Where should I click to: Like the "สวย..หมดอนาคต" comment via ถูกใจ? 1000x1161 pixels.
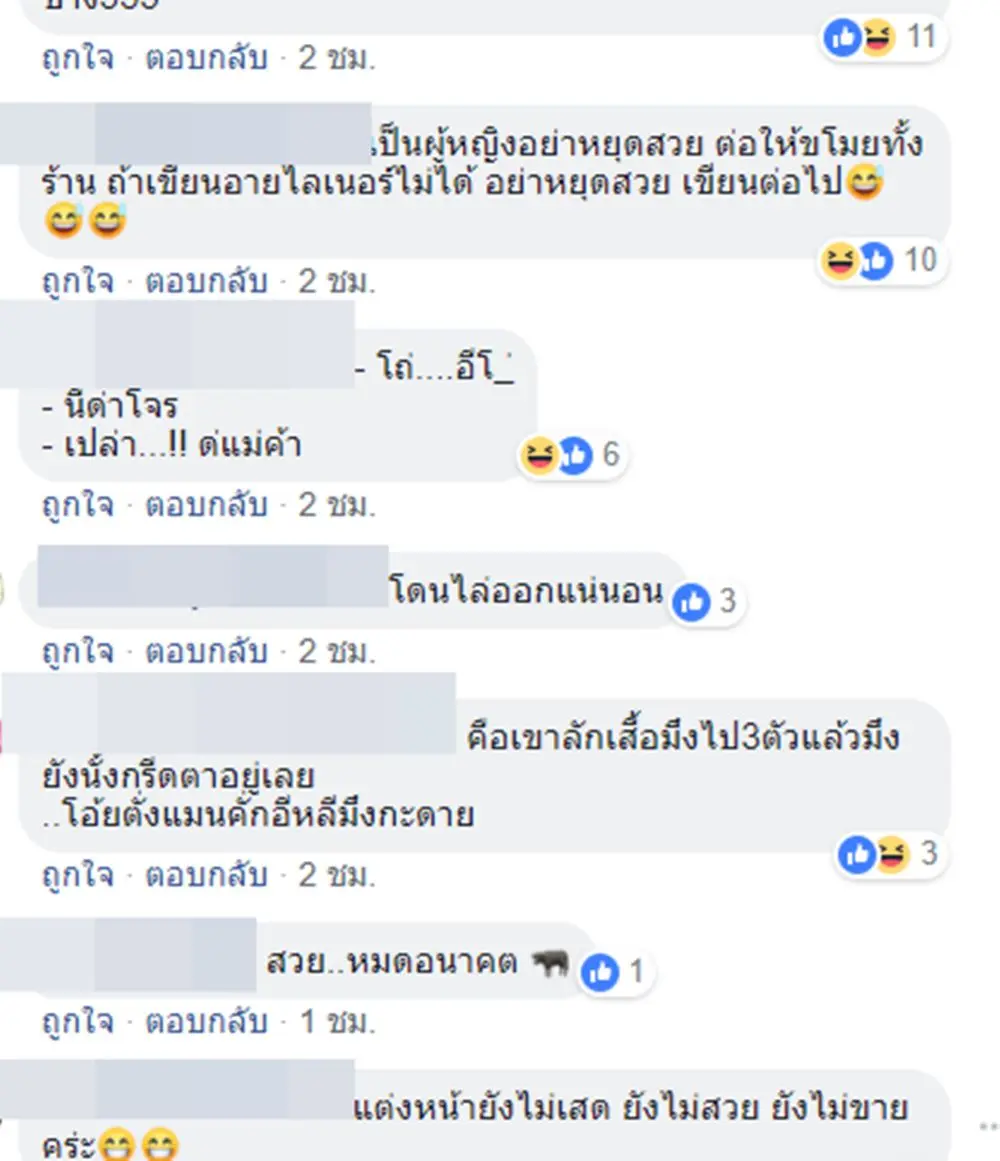pos(77,1022)
